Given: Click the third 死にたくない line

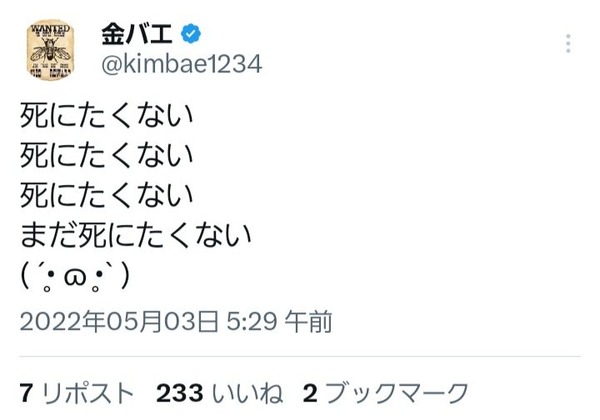Looking at the screenshot, I should pyautogui.click(x=106, y=195).
